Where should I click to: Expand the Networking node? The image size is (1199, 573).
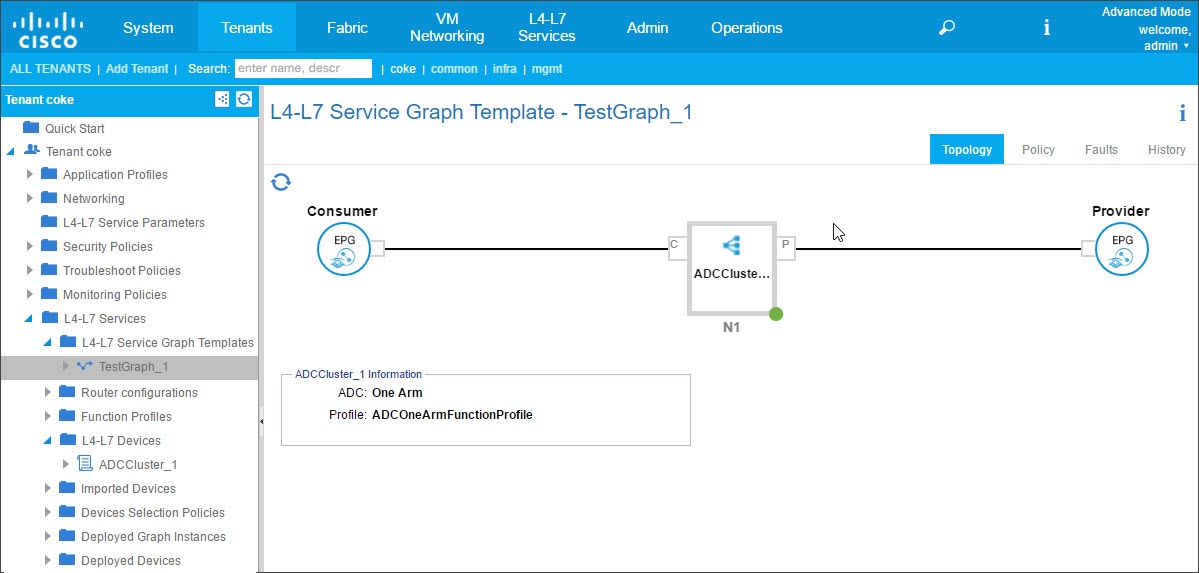(x=30, y=198)
